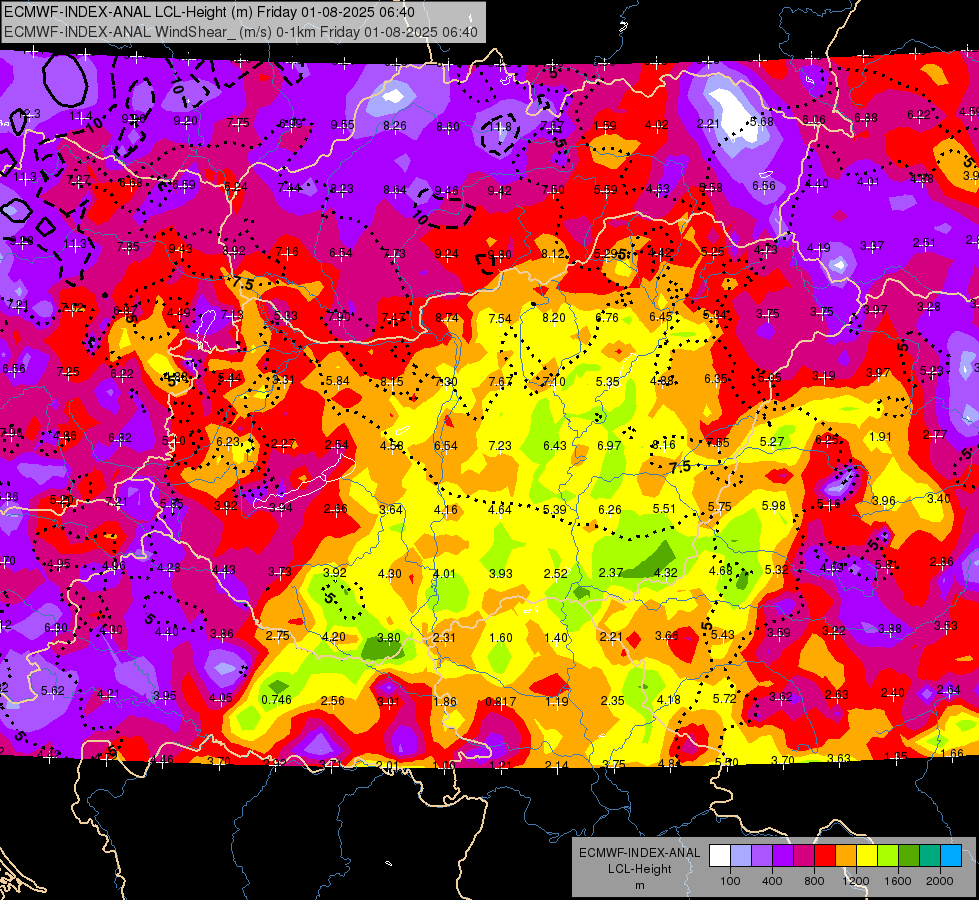Click the wind shear value 0.746

(277, 700)
